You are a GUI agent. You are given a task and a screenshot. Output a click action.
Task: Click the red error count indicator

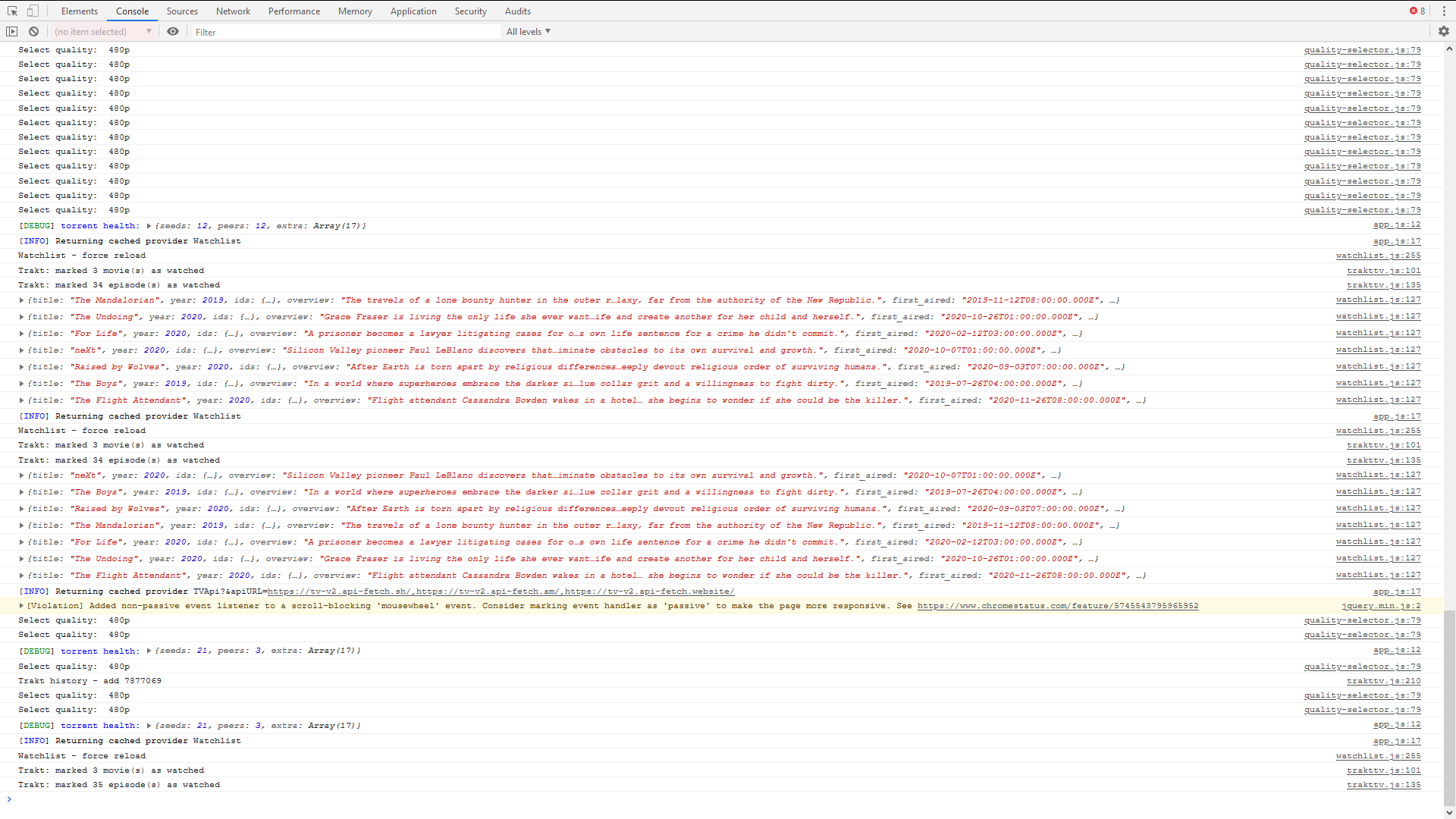click(x=1417, y=11)
